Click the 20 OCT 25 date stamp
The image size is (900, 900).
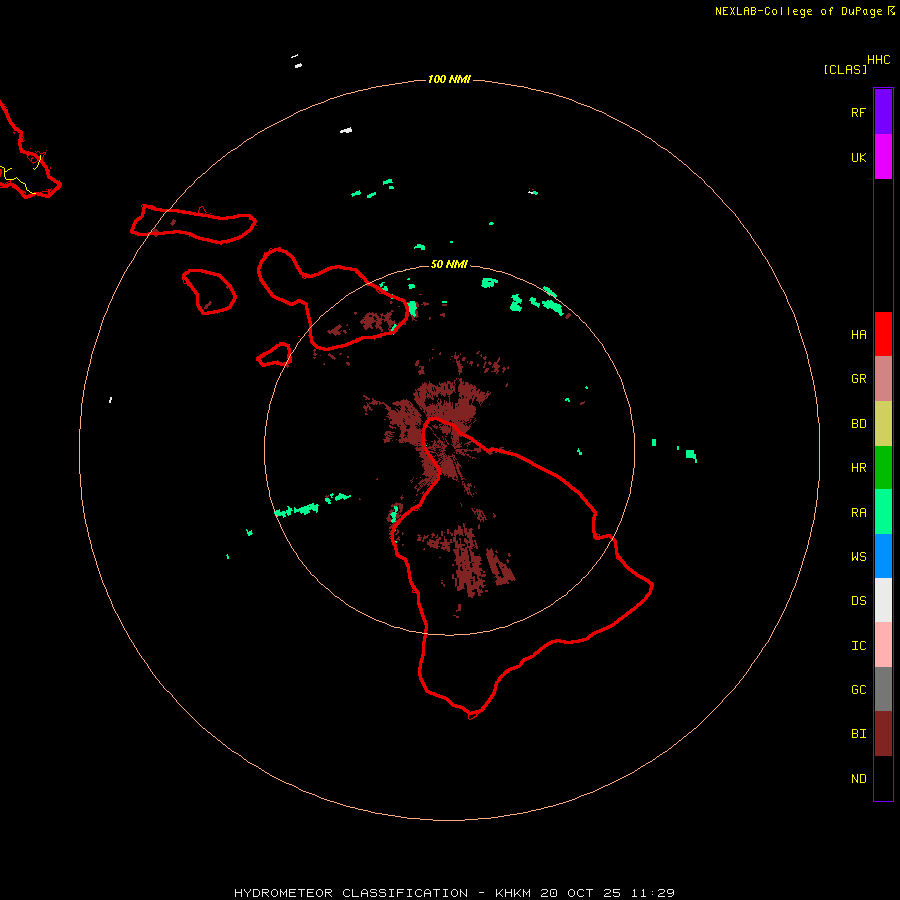[581, 893]
